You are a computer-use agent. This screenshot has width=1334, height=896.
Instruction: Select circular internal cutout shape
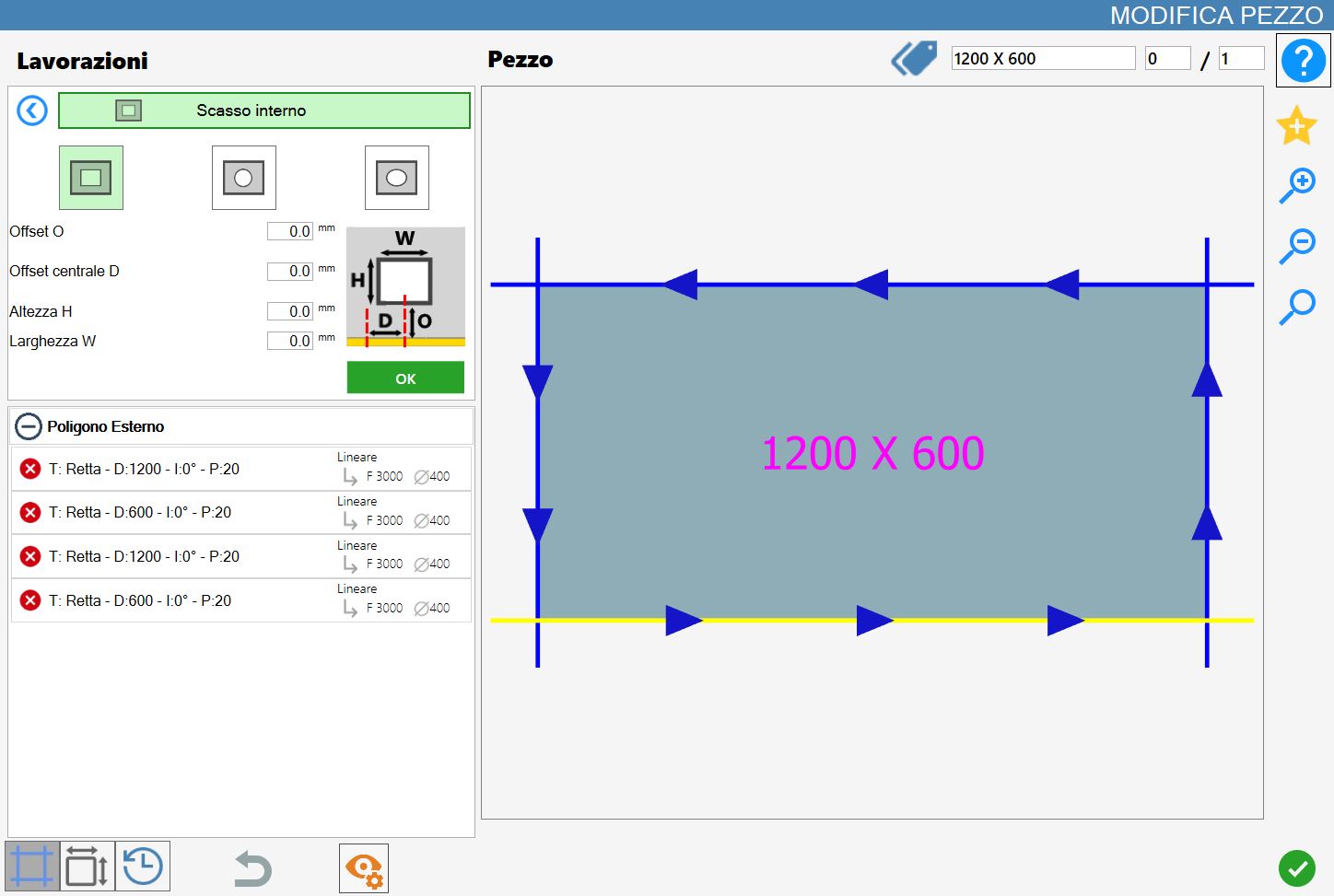tap(244, 178)
